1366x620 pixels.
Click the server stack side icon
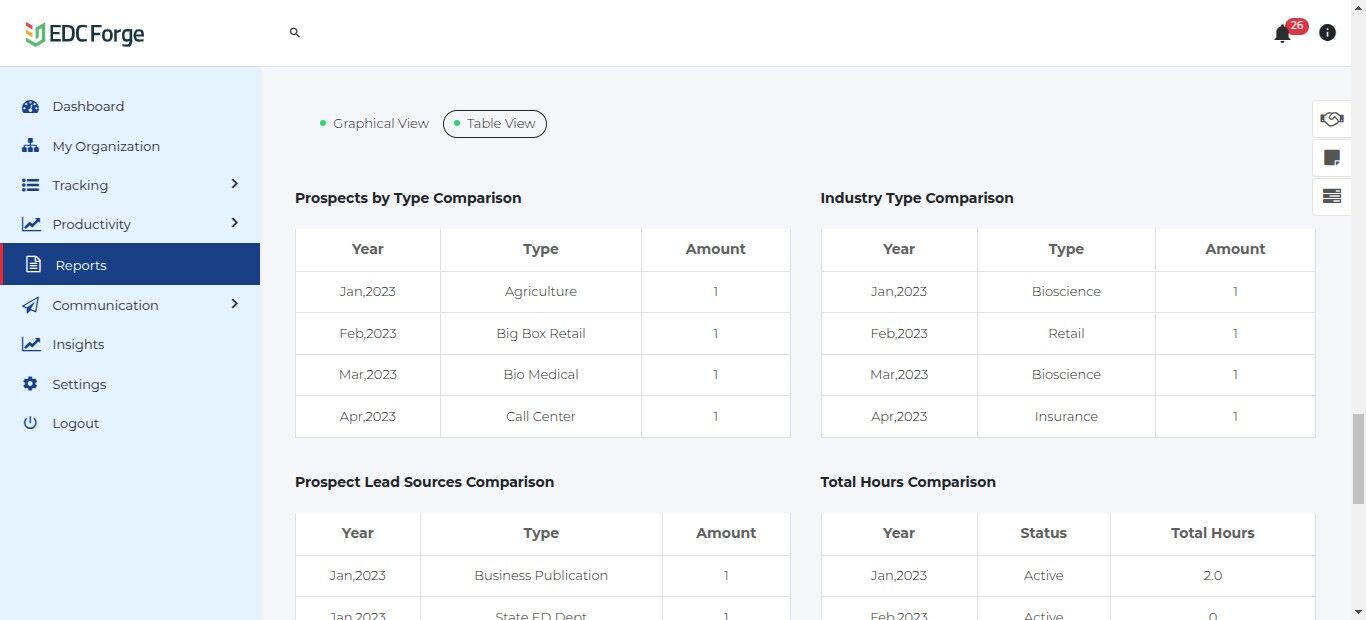1331,196
